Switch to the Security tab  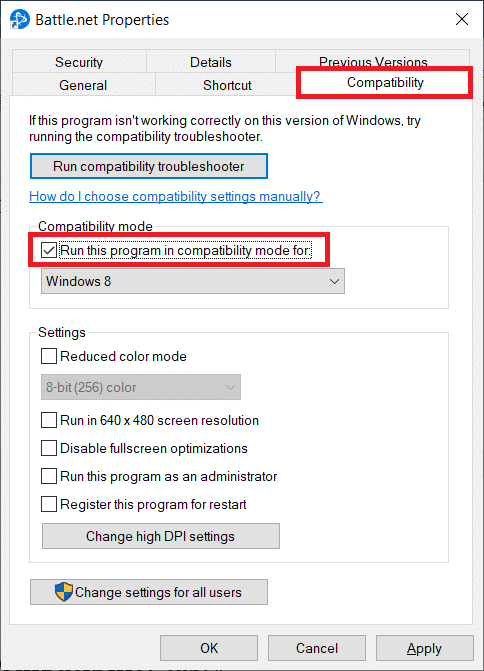pos(79,62)
